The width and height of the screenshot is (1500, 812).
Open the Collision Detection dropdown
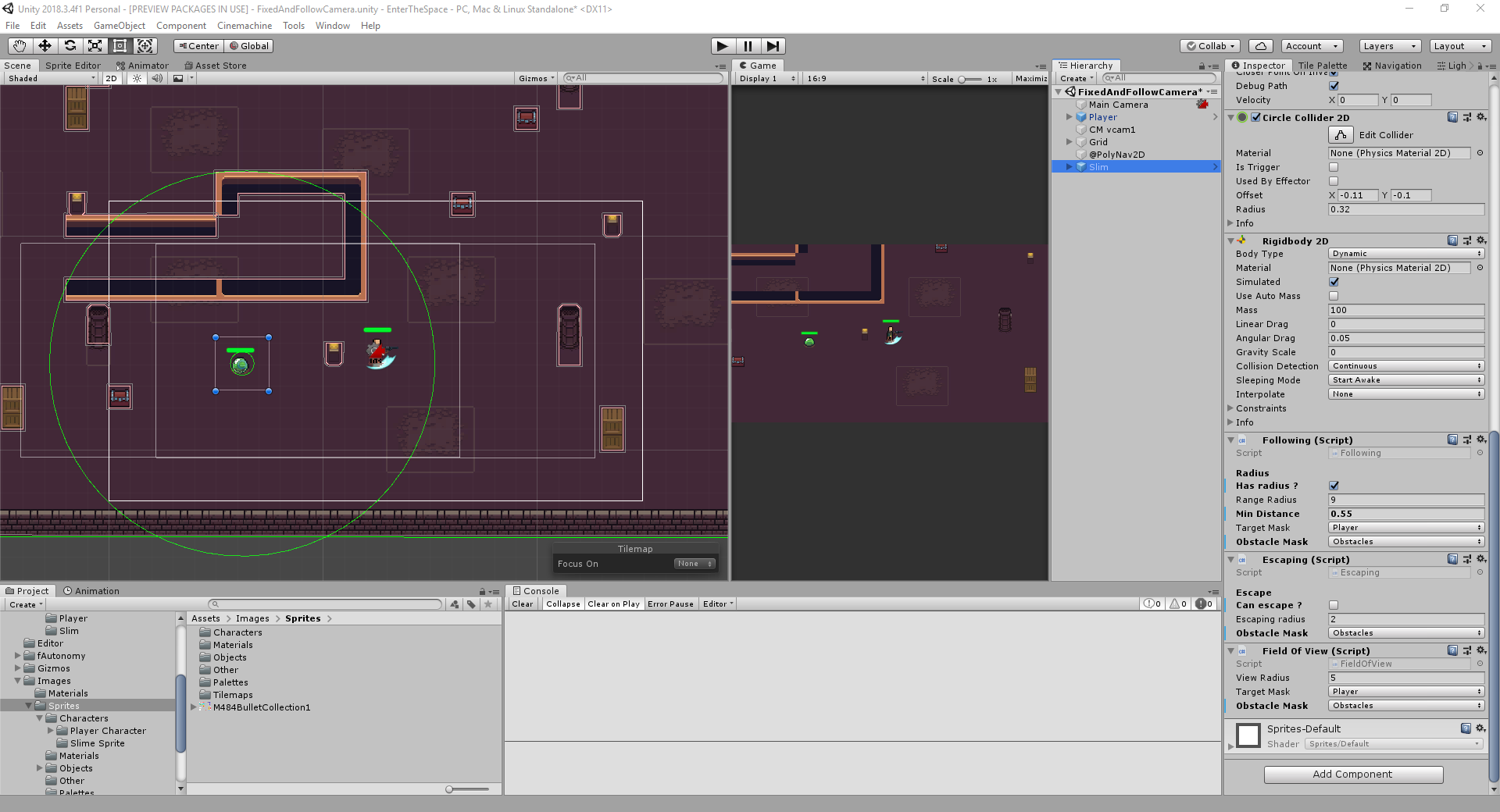pyautogui.click(x=1405, y=365)
